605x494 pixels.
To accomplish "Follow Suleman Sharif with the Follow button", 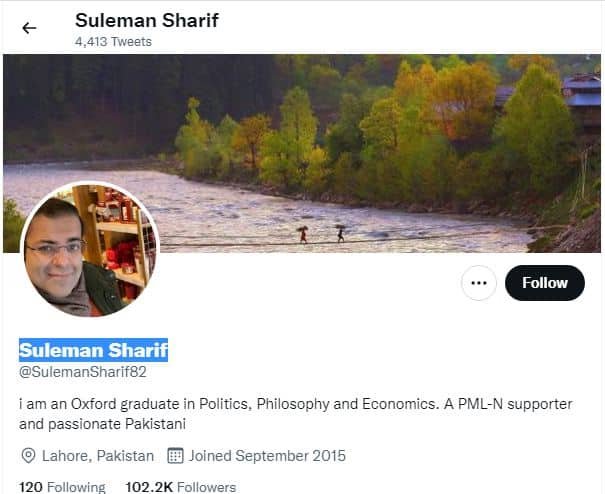I will [544, 283].
